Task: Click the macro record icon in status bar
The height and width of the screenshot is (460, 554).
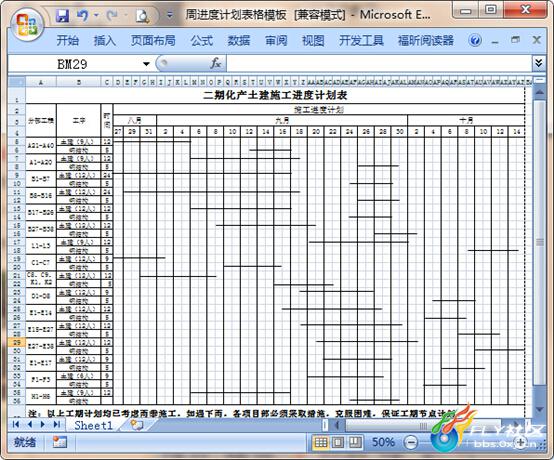Action: (x=59, y=442)
